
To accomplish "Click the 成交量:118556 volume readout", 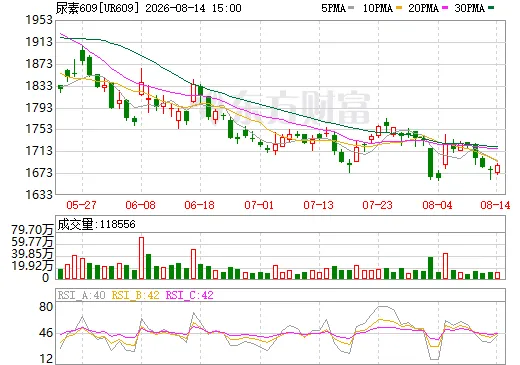I will [x=96, y=224].
